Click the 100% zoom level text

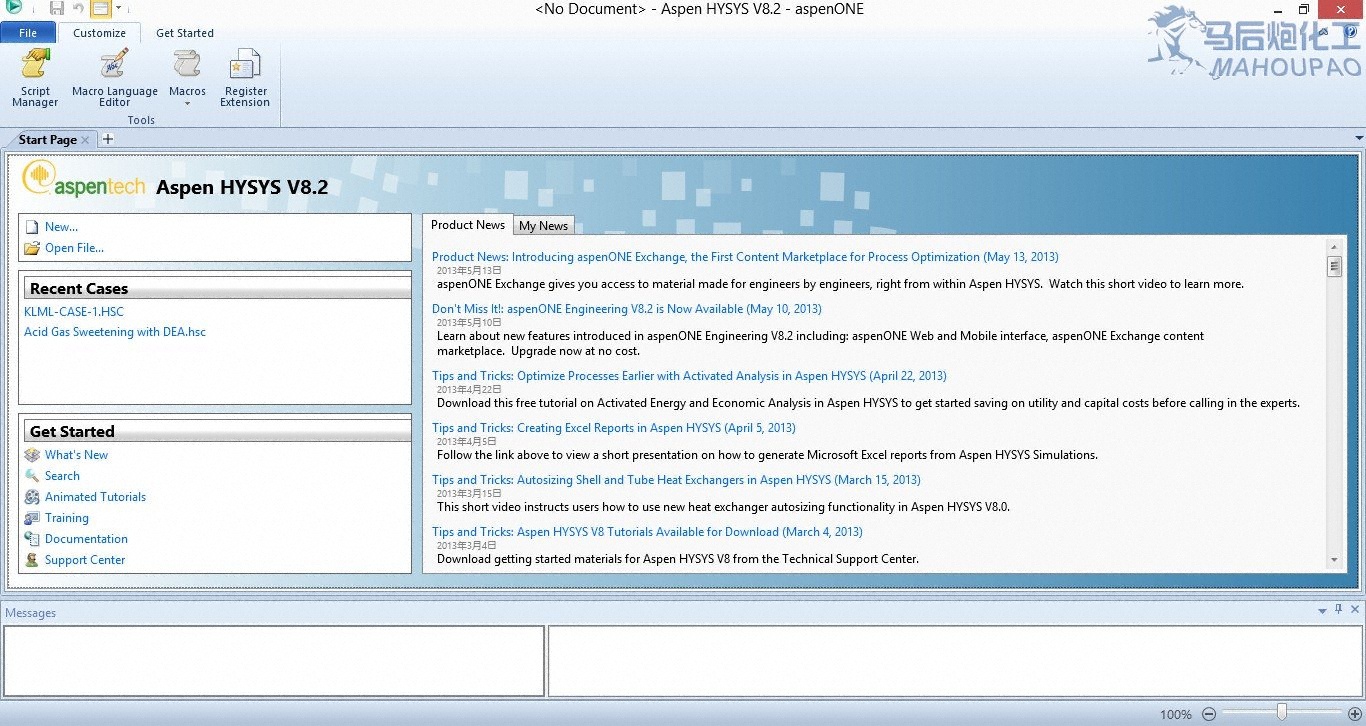[x=1175, y=714]
